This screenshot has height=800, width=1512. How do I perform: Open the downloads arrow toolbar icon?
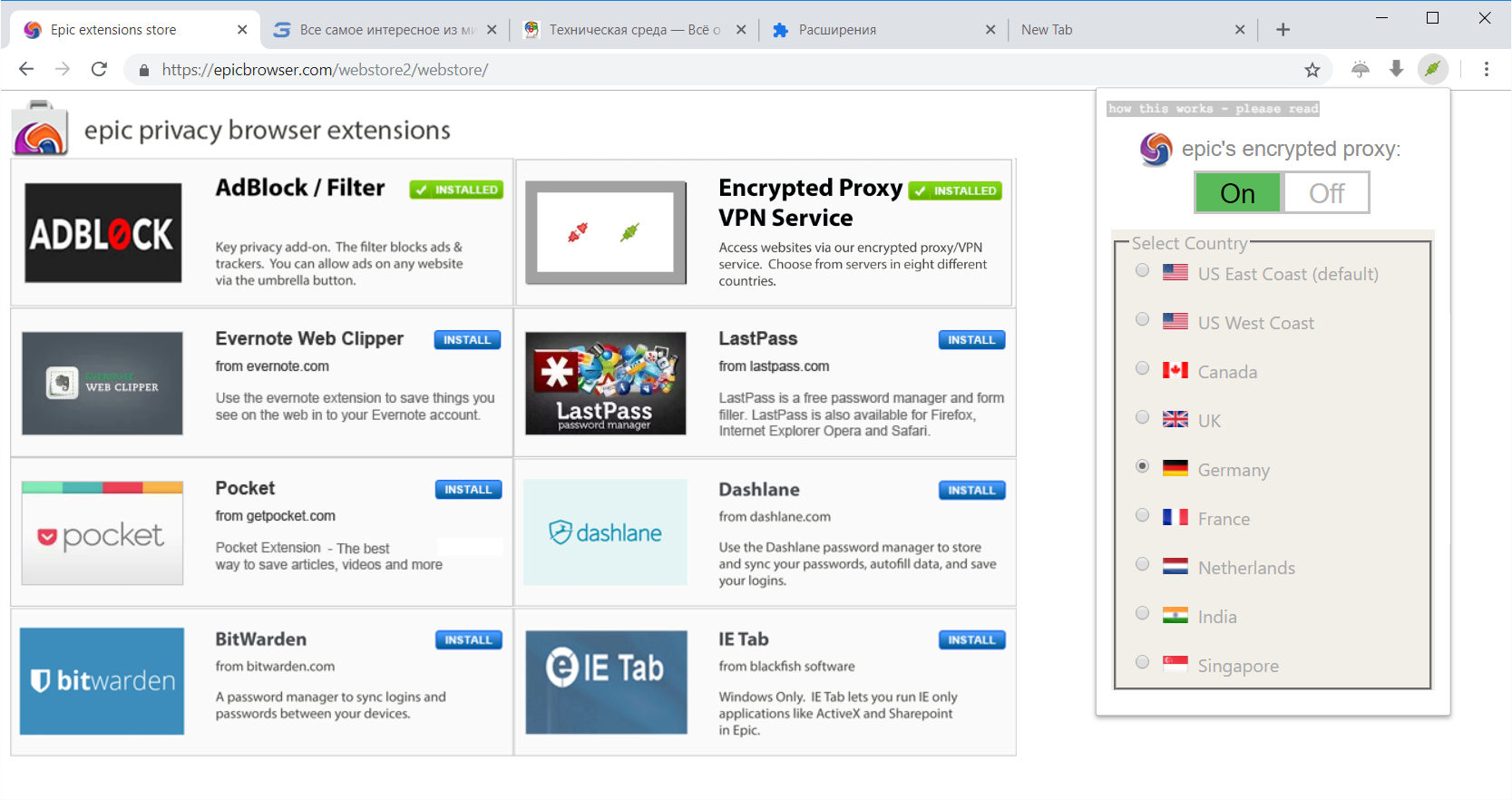1396,69
